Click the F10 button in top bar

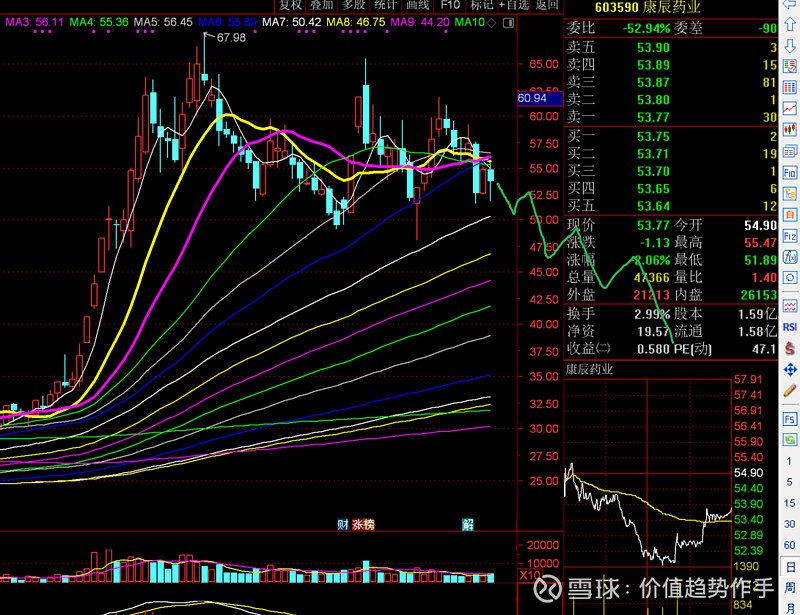click(x=450, y=5)
